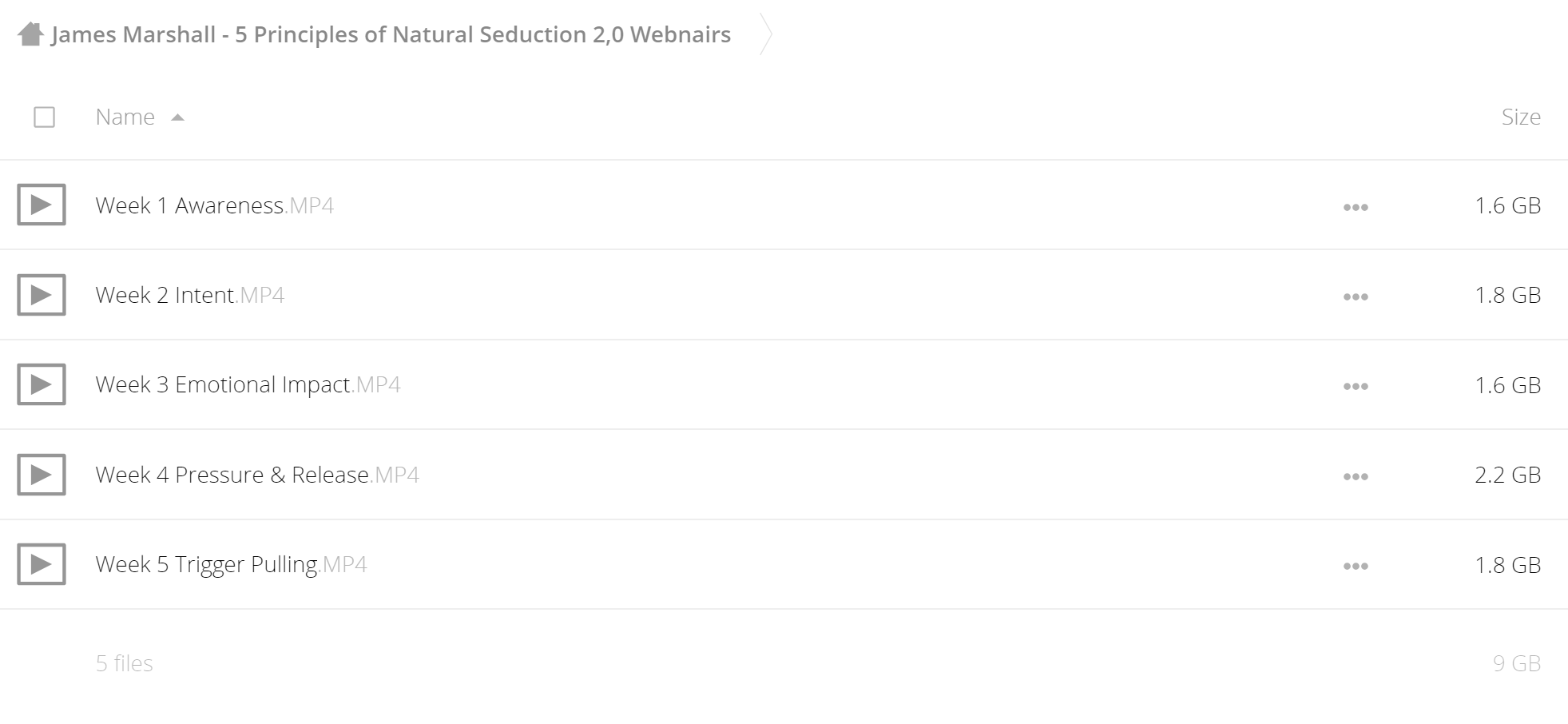Open Week 1 Awareness.MP4 file link

(x=214, y=205)
